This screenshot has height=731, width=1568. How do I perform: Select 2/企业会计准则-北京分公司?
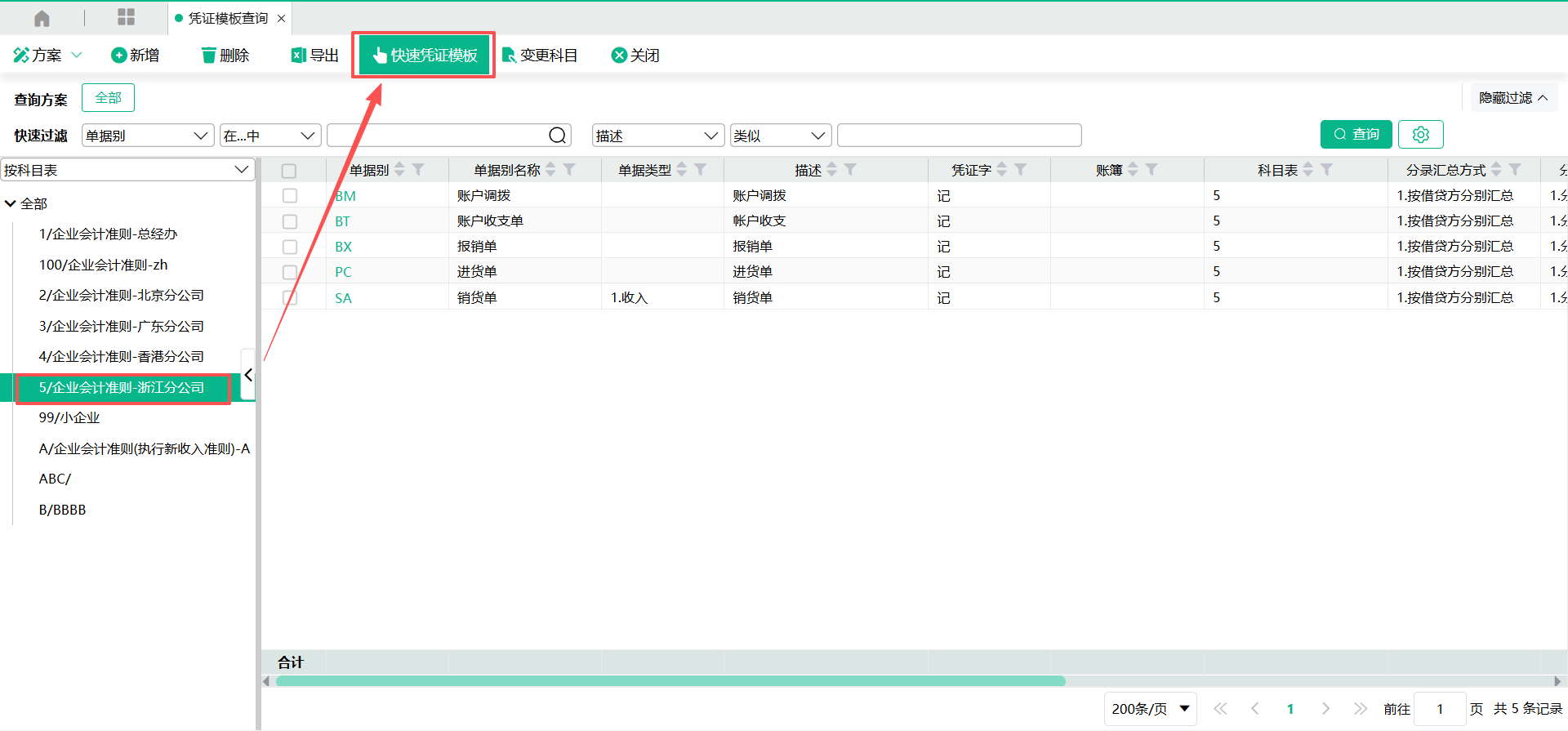[x=121, y=295]
